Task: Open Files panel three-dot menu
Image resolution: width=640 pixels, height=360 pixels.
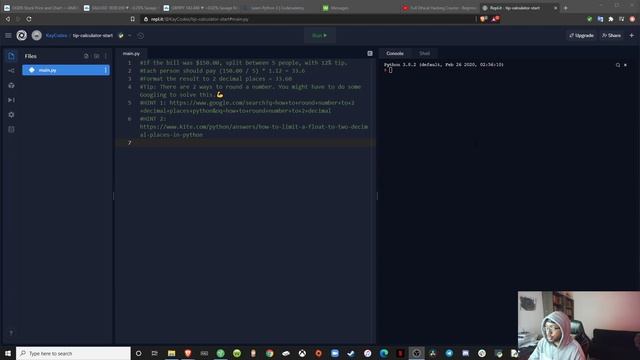Action: [106, 56]
